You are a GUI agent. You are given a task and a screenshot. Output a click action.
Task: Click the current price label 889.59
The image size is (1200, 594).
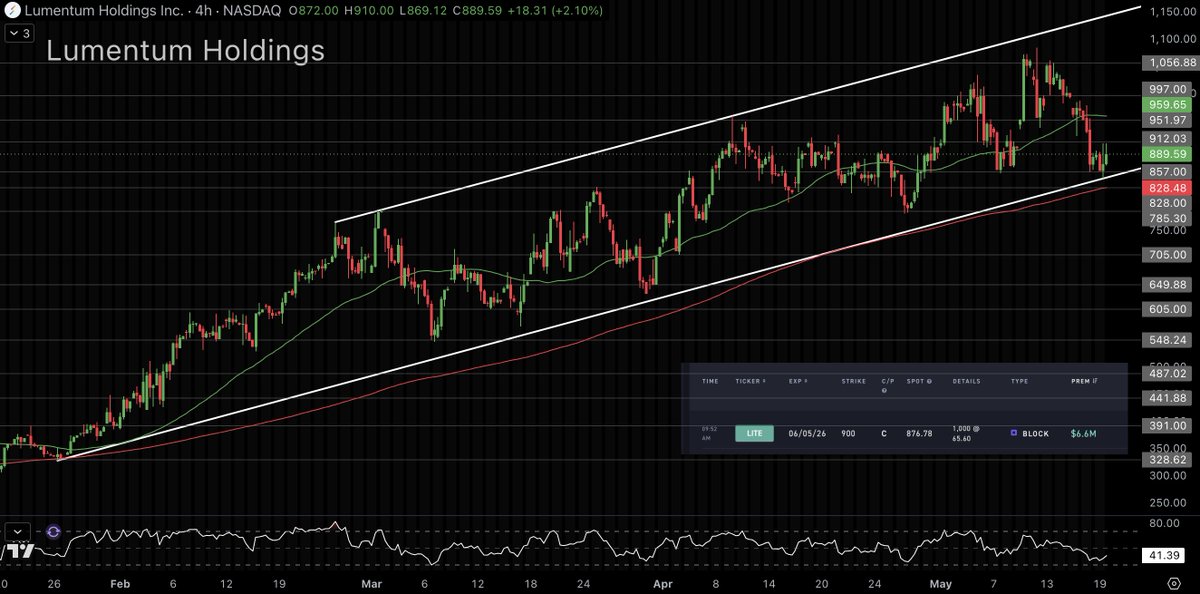(1167, 154)
